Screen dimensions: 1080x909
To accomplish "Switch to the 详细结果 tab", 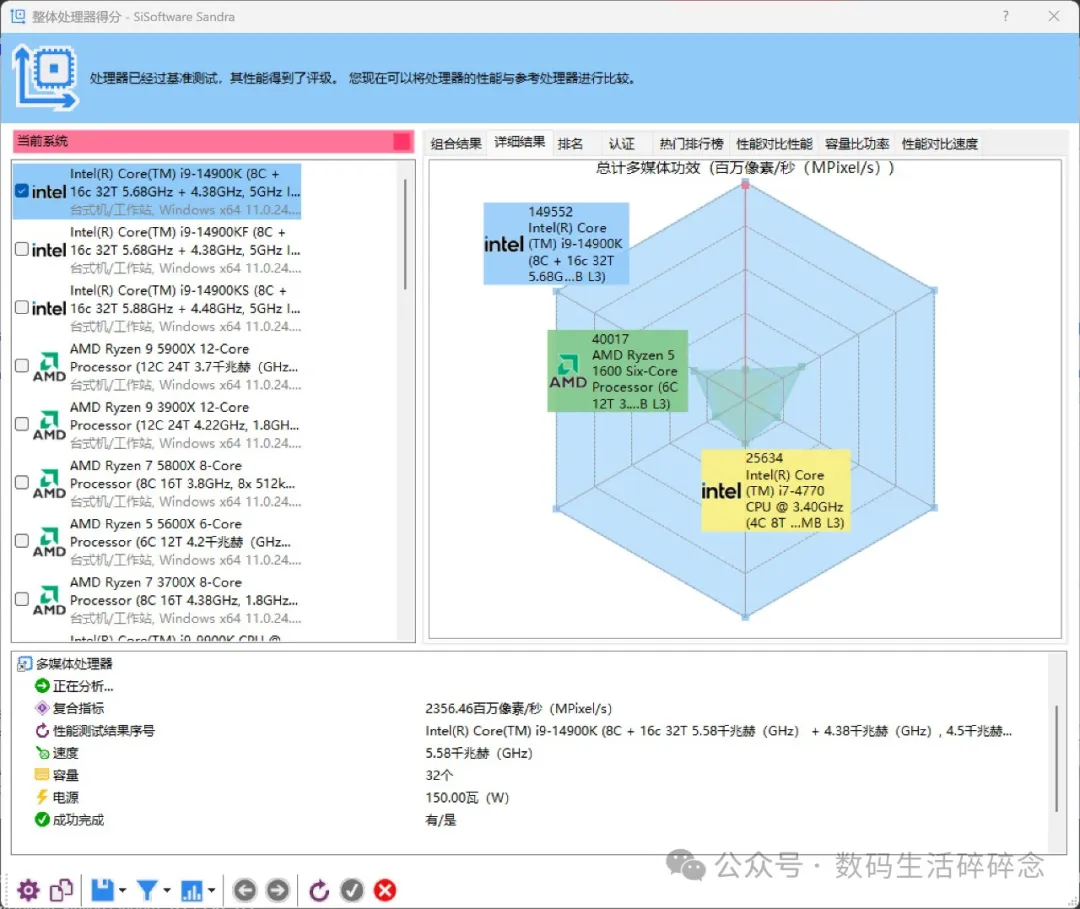I will (x=520, y=142).
